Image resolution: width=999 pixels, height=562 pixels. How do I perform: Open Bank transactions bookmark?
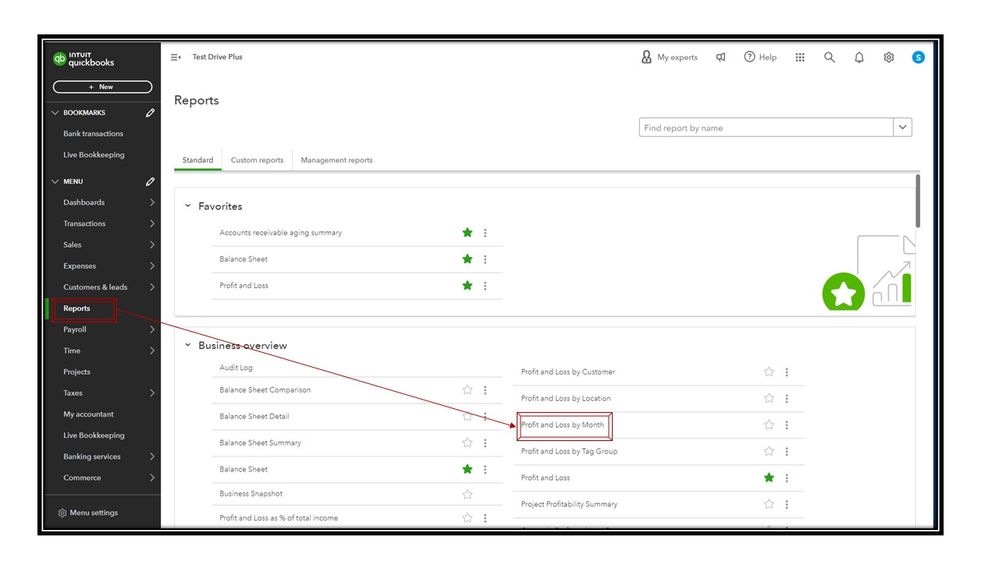(x=93, y=134)
